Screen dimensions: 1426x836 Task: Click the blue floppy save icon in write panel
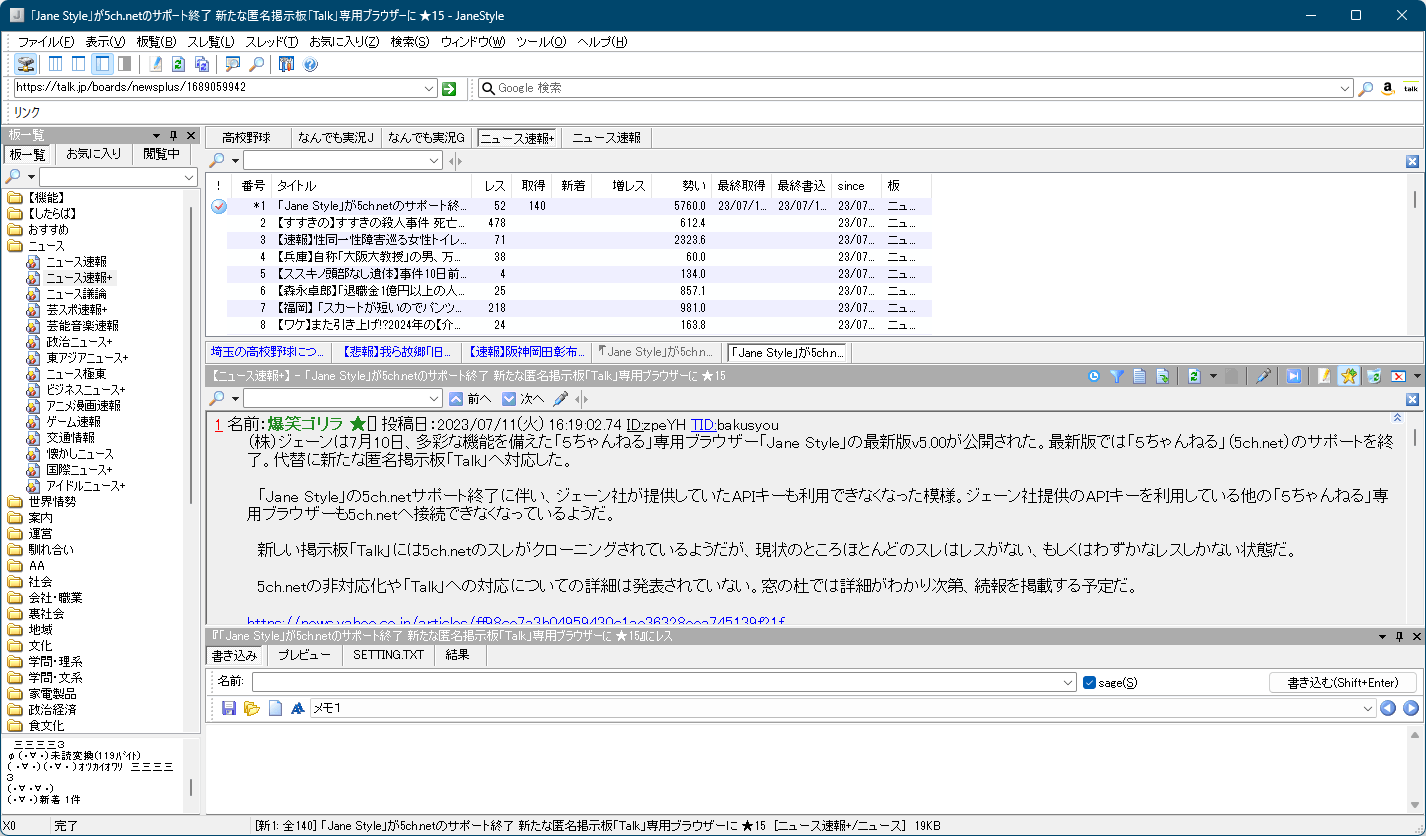tap(229, 708)
